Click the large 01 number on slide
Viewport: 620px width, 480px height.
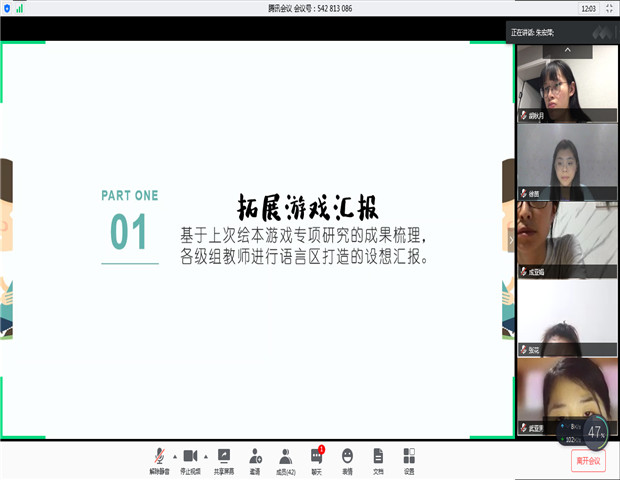click(129, 232)
